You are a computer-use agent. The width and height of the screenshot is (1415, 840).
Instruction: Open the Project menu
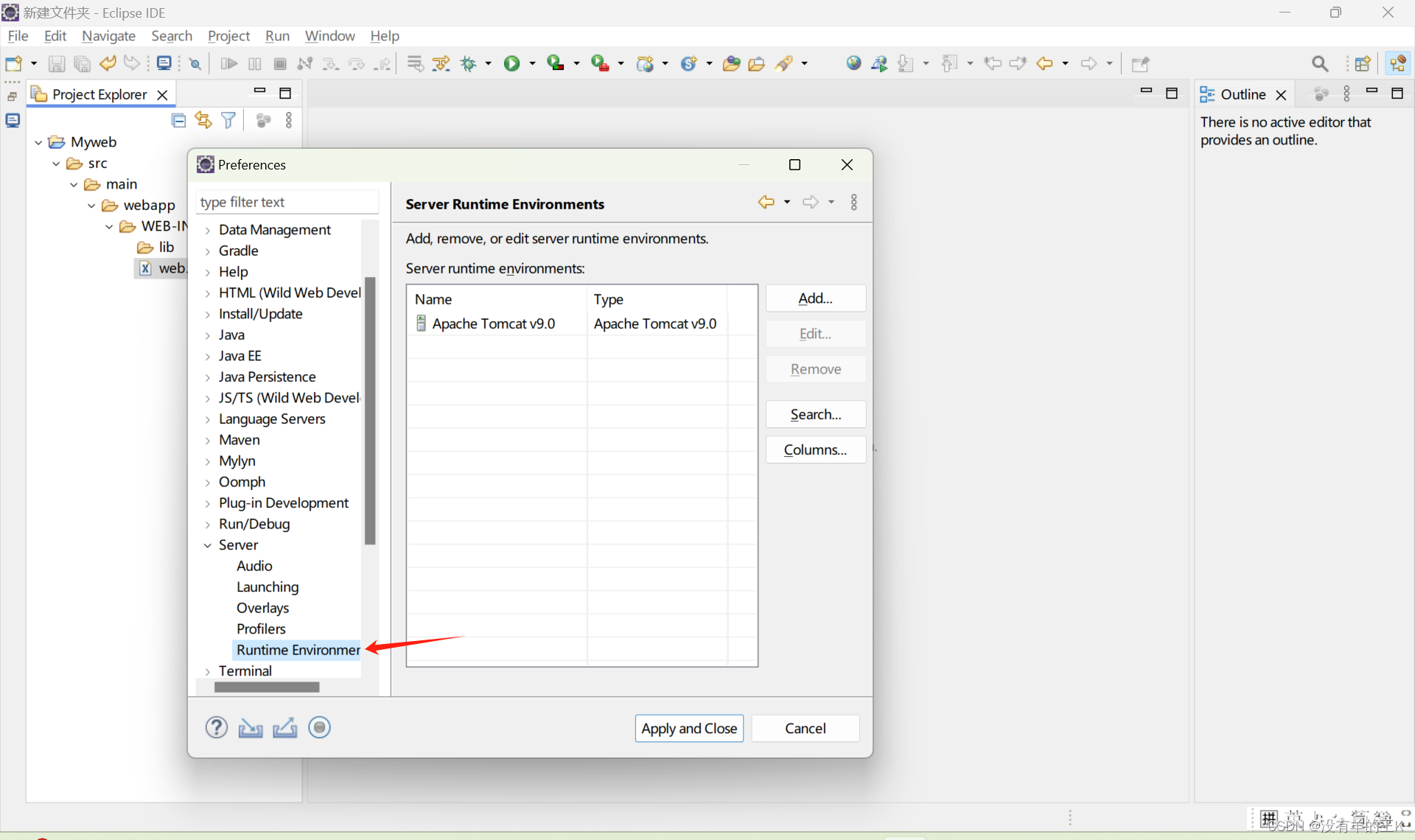coord(228,35)
